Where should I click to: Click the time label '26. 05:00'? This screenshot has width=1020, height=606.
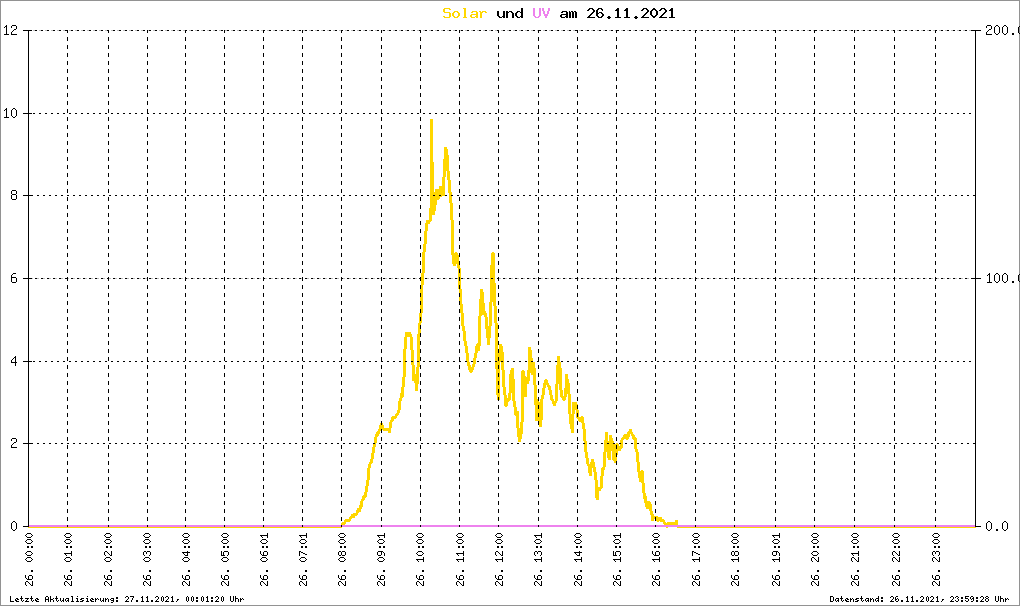pyautogui.click(x=225, y=560)
